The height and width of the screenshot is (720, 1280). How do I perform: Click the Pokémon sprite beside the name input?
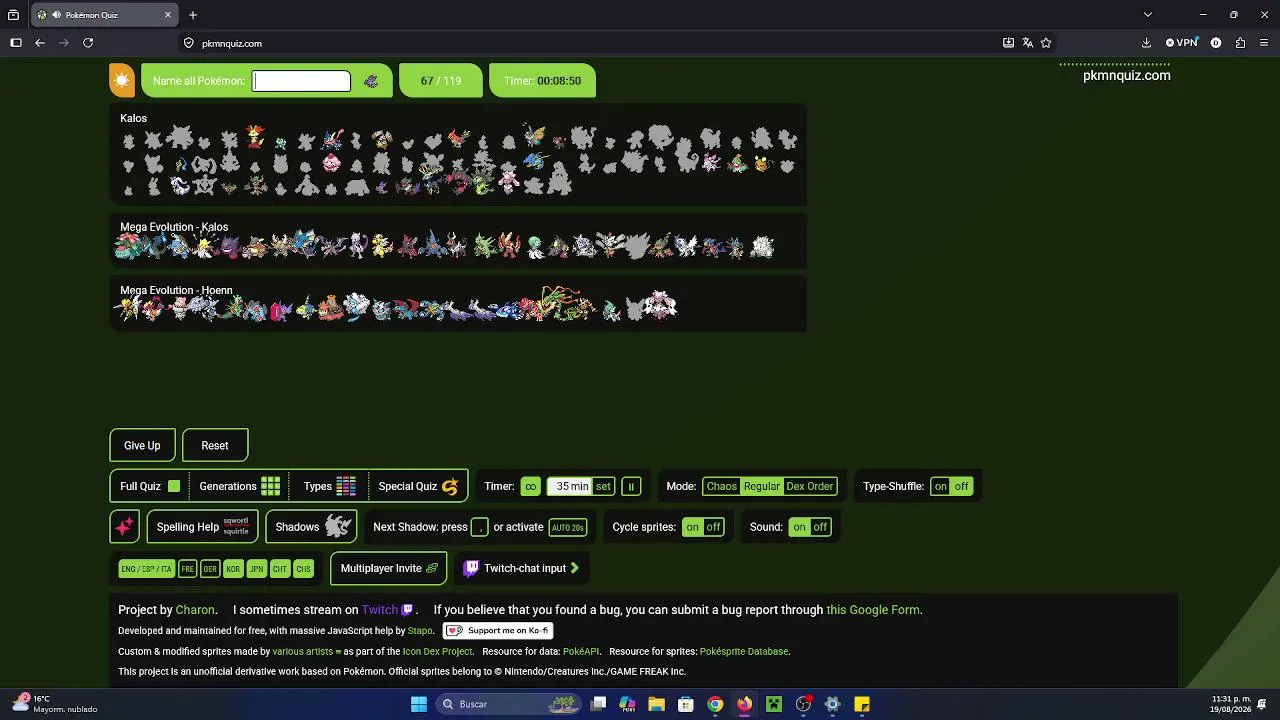(x=371, y=81)
